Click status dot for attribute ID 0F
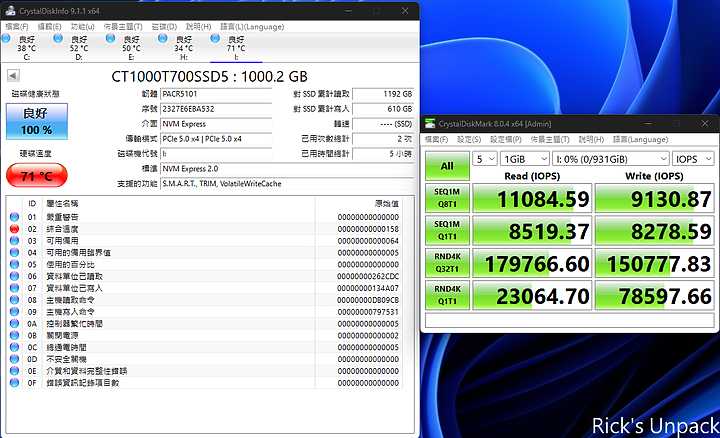The height and width of the screenshot is (438, 720). tap(14, 383)
